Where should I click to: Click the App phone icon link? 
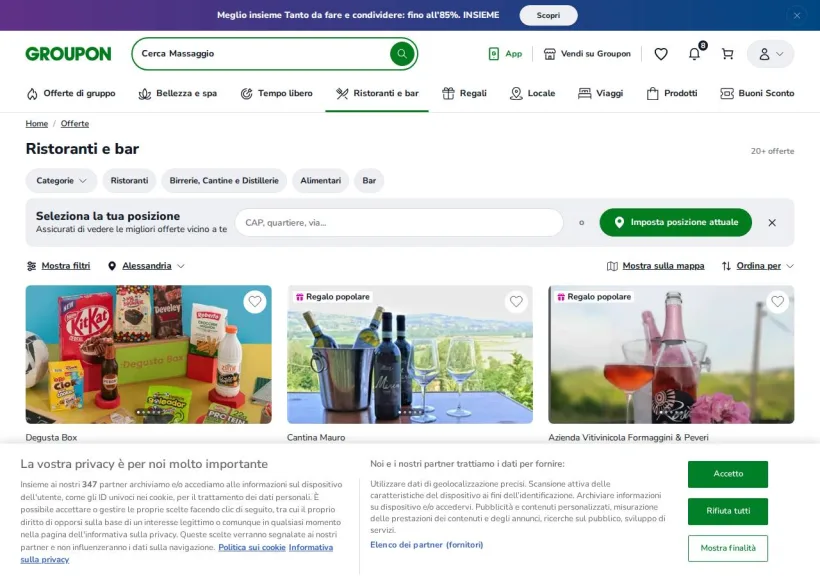(x=505, y=54)
